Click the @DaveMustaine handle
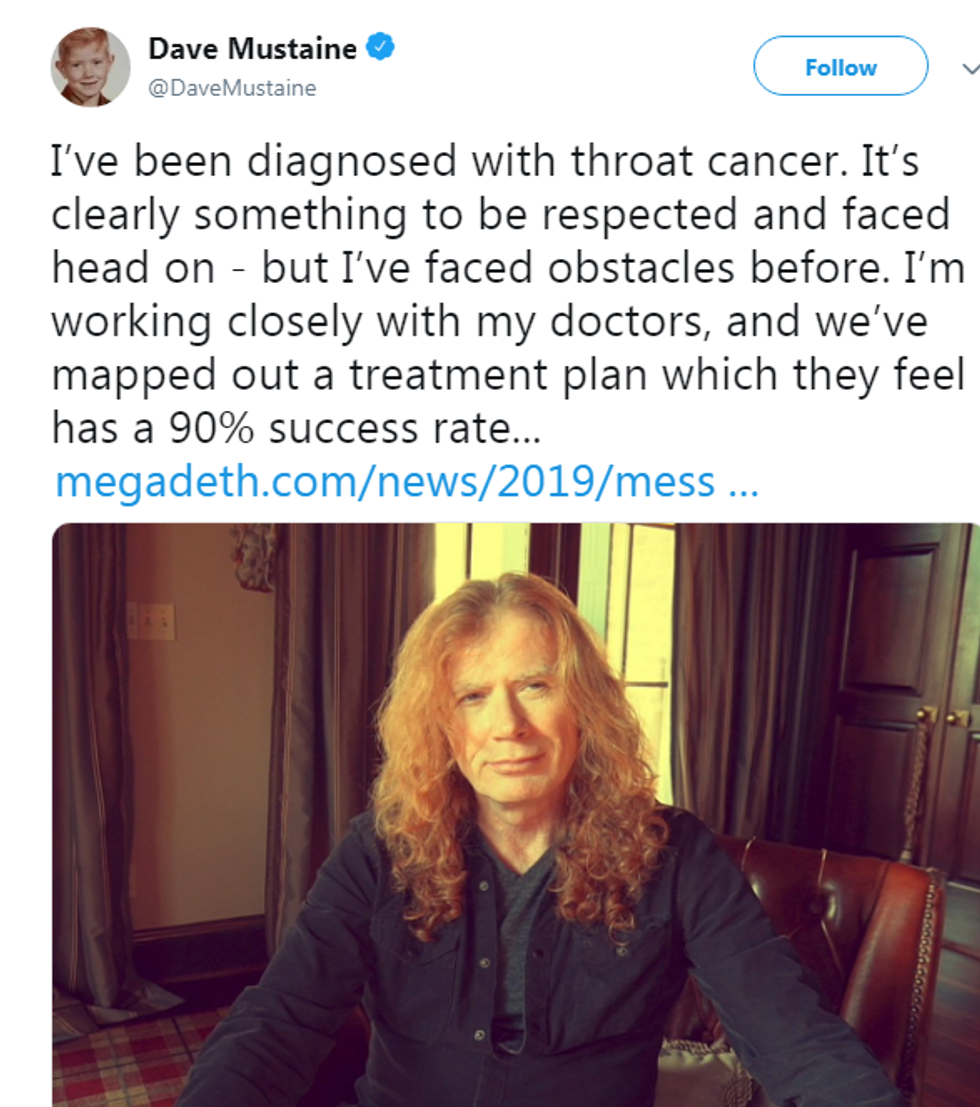The image size is (980, 1107). pos(232,88)
